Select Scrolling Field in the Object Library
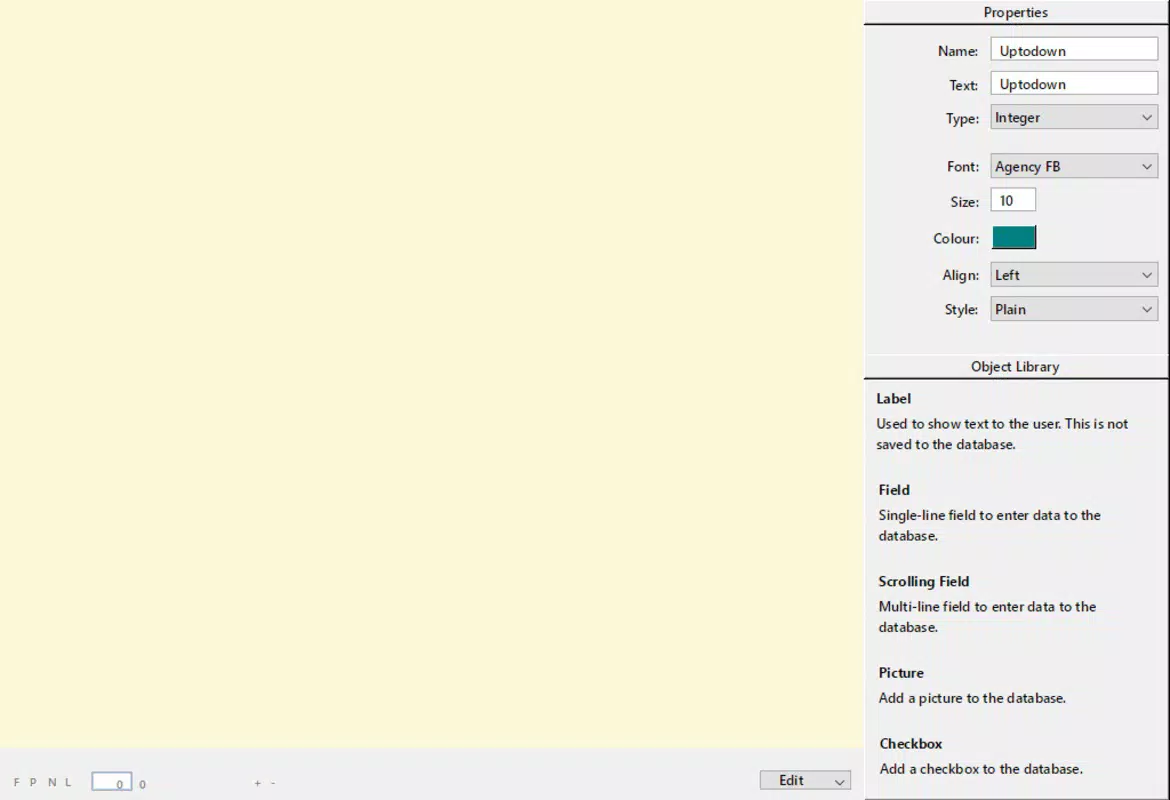 coord(923,581)
